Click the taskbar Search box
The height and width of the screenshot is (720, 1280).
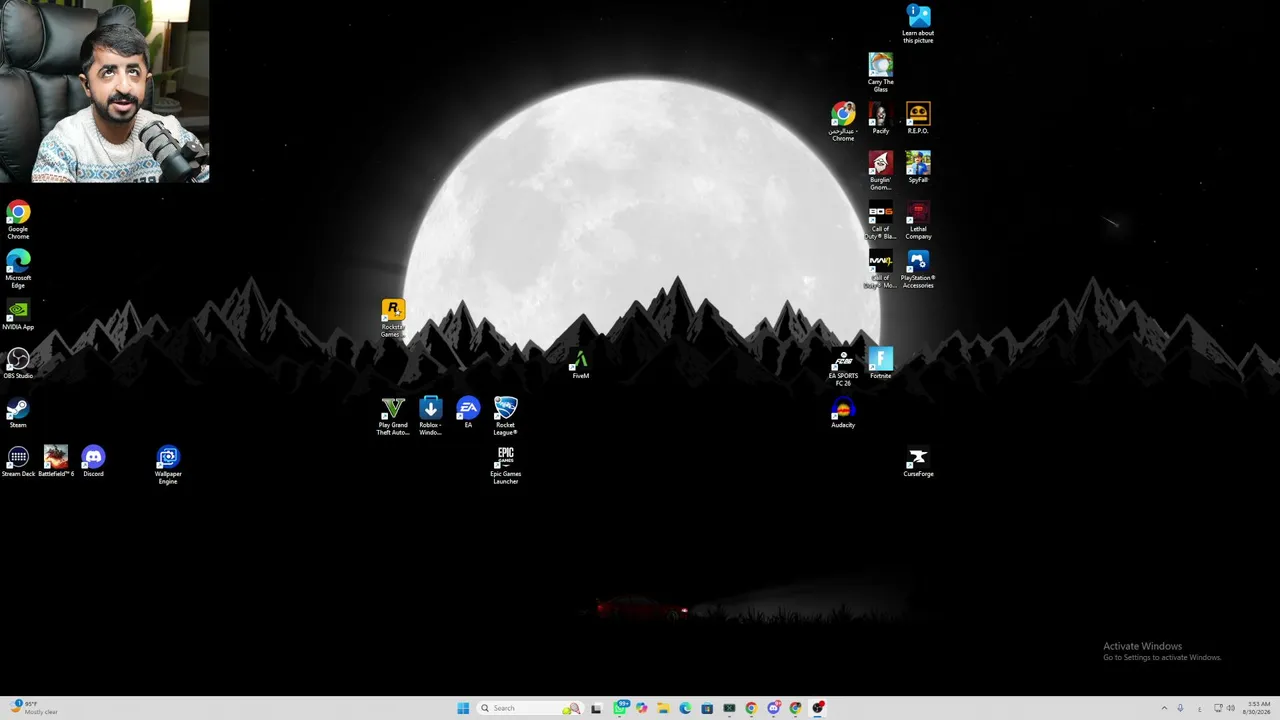coord(530,708)
